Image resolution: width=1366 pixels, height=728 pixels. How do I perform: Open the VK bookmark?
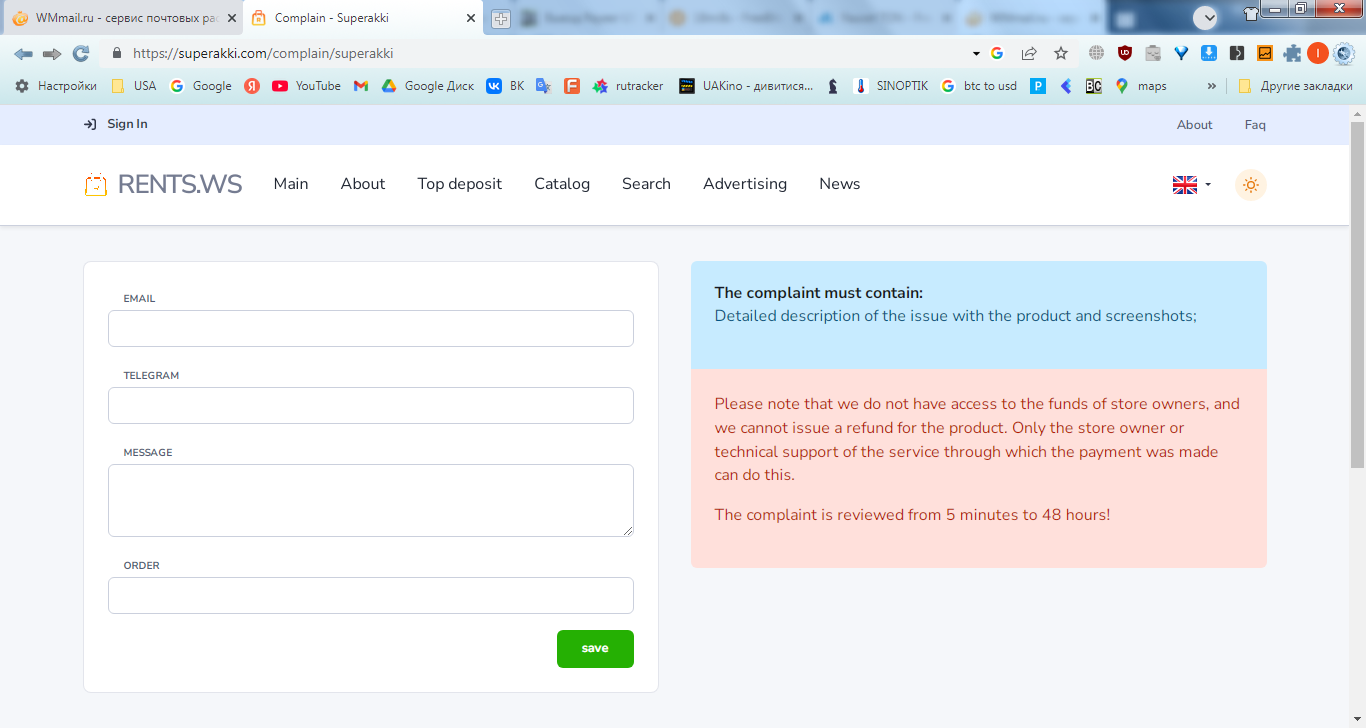tap(505, 86)
